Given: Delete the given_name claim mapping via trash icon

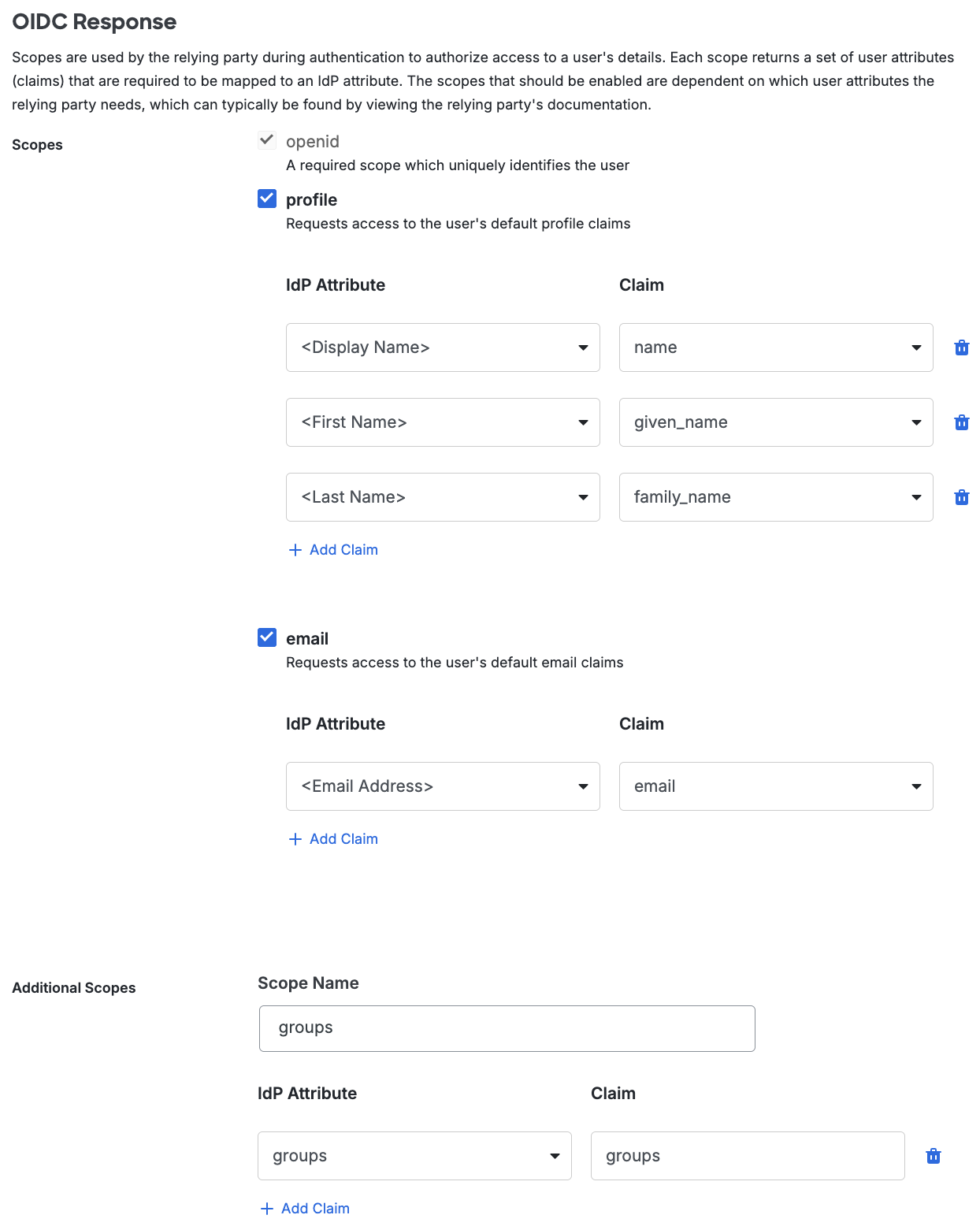Looking at the screenshot, I should pos(961,422).
